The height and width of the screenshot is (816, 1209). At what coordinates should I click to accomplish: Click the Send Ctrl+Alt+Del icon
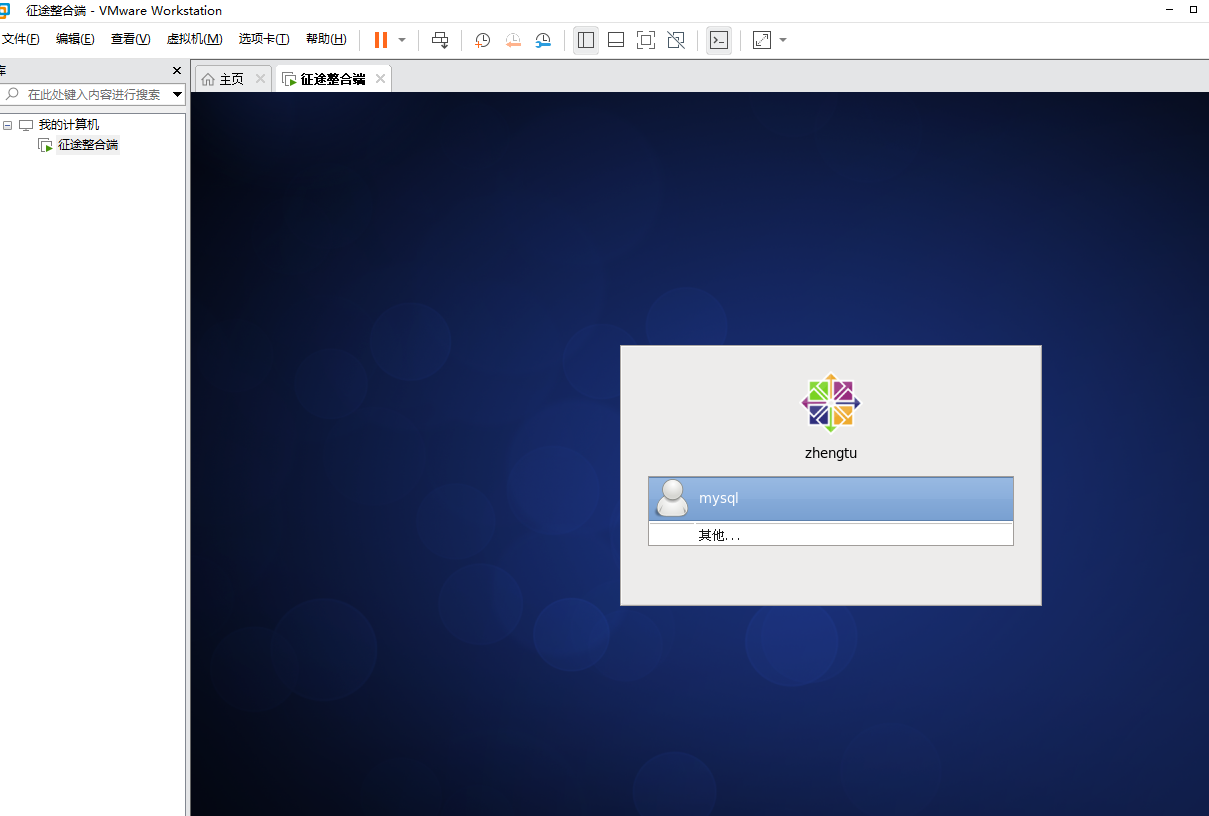440,40
